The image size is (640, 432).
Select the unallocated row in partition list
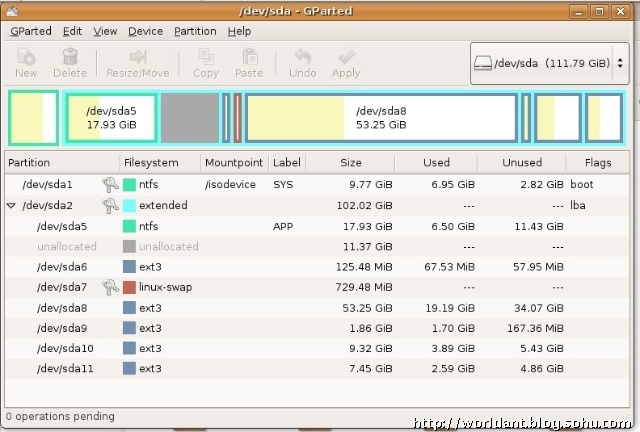click(300, 246)
